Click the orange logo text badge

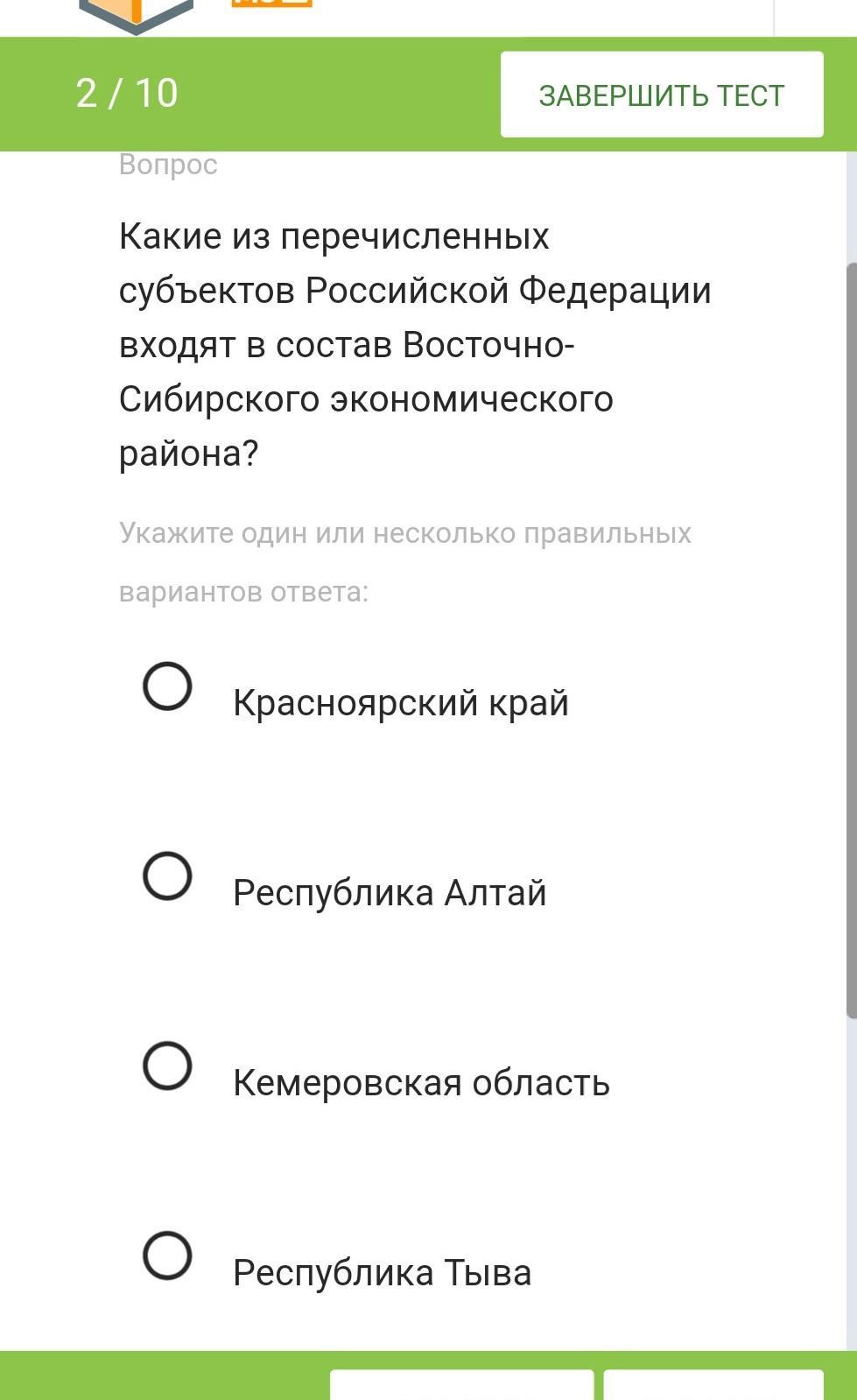tap(271, 4)
